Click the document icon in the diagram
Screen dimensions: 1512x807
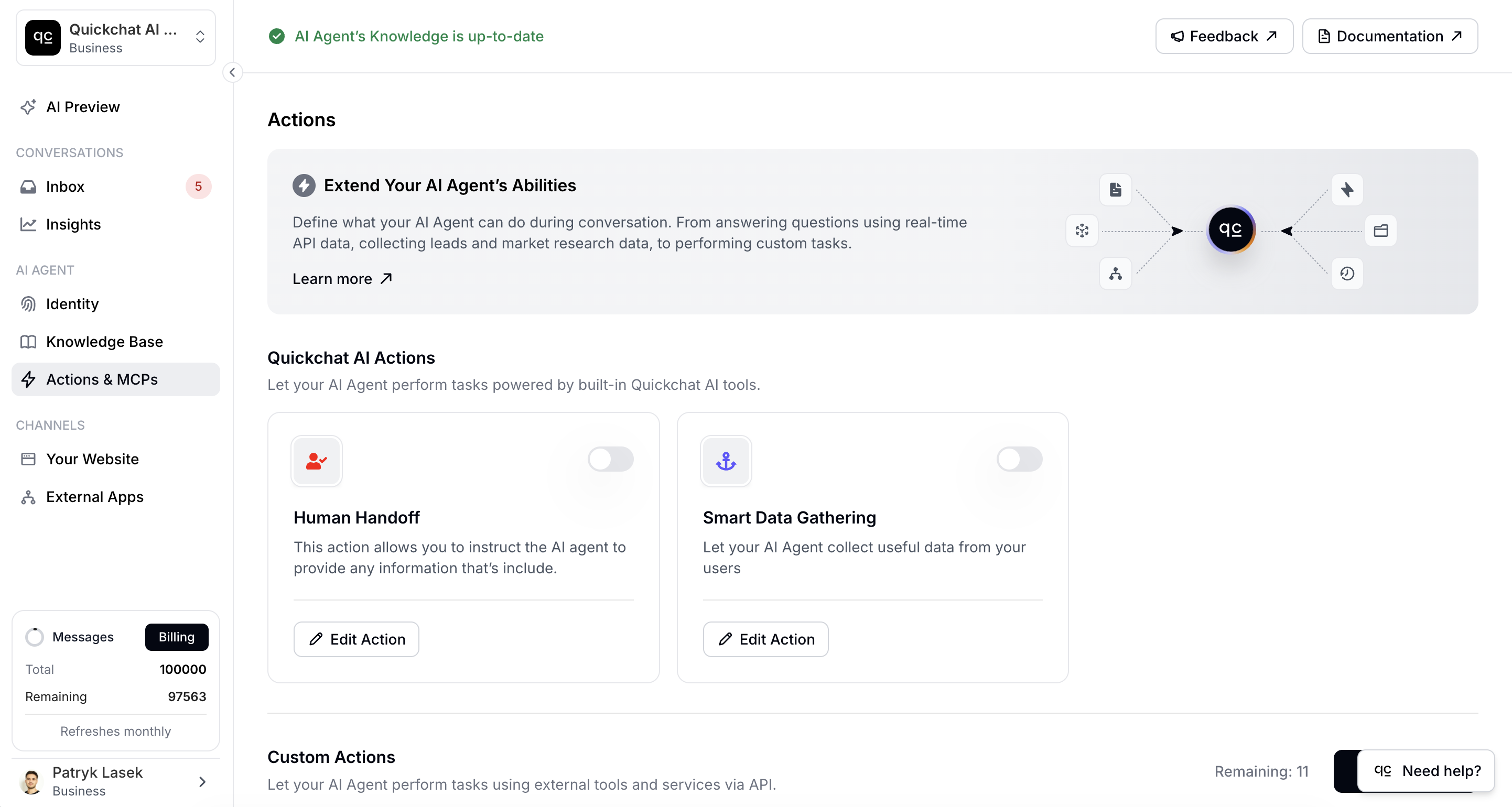pos(1115,189)
